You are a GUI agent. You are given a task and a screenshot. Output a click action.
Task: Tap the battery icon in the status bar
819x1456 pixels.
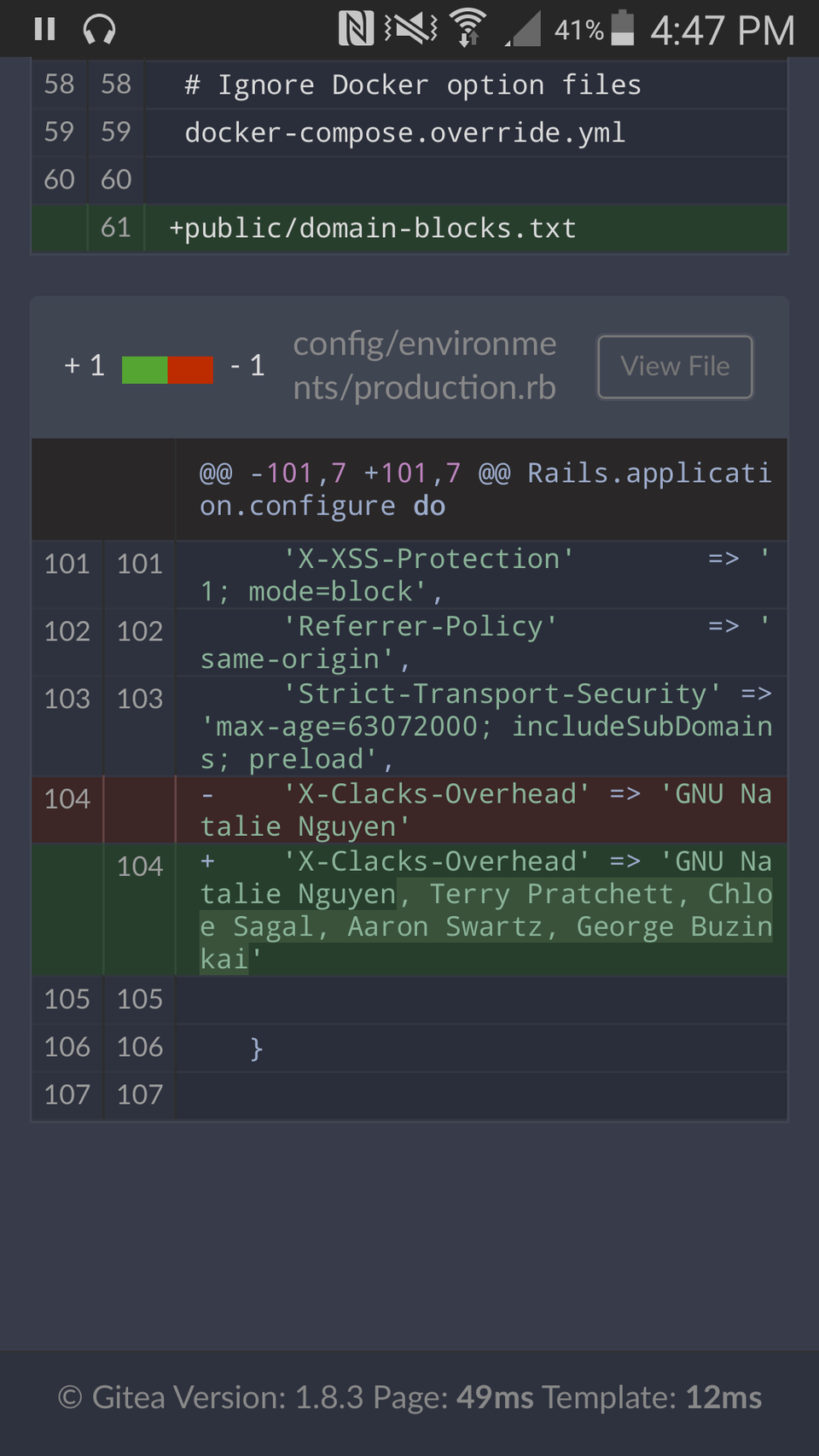(623, 29)
